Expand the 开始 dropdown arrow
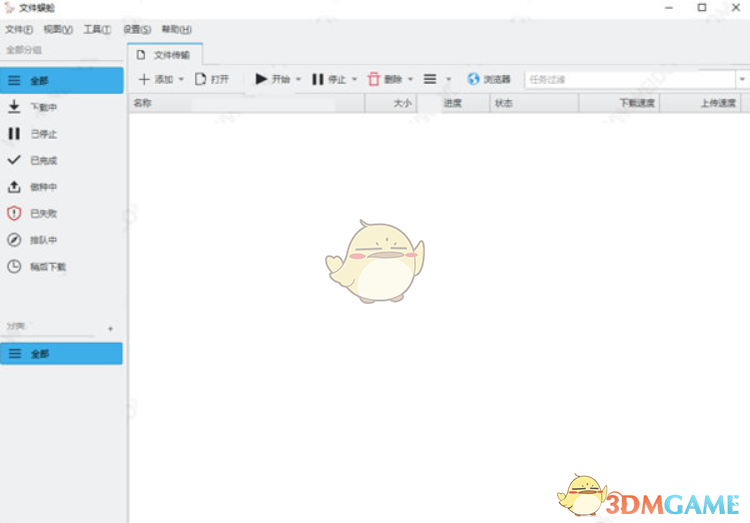Image resolution: width=750 pixels, height=523 pixels. [x=298, y=79]
